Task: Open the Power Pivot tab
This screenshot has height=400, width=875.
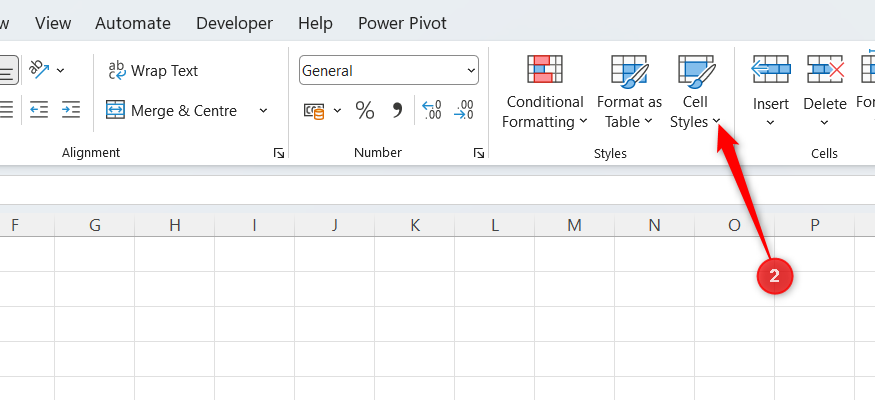Action: click(402, 23)
